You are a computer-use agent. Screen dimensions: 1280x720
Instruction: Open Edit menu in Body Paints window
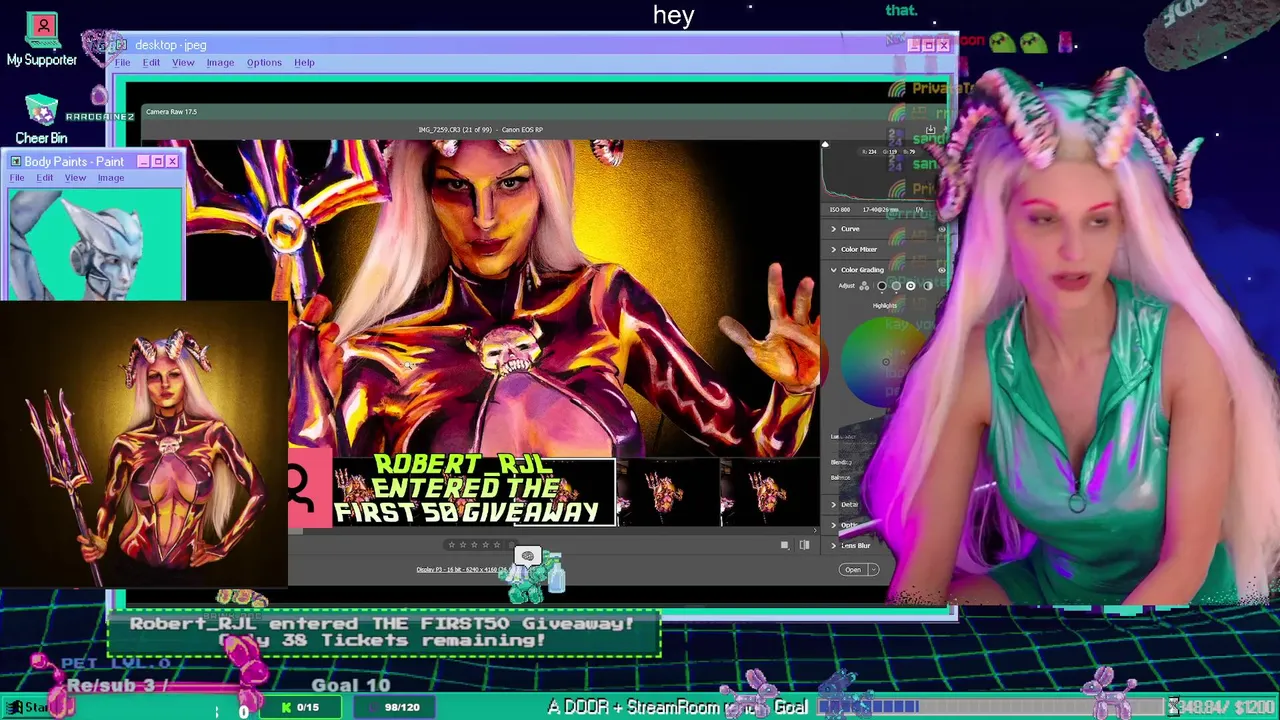click(x=45, y=177)
